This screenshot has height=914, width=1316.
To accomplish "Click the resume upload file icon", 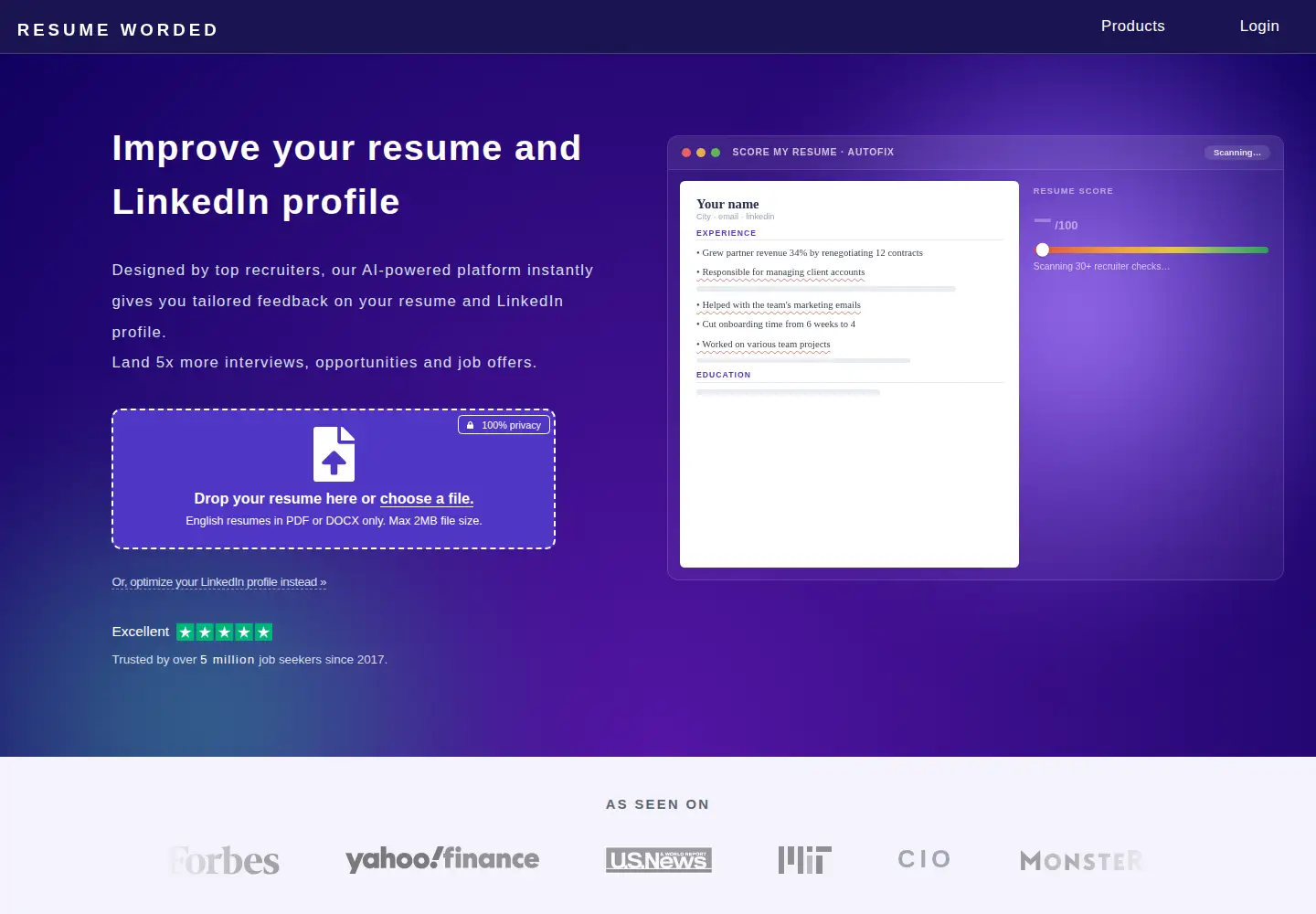I will [x=334, y=453].
